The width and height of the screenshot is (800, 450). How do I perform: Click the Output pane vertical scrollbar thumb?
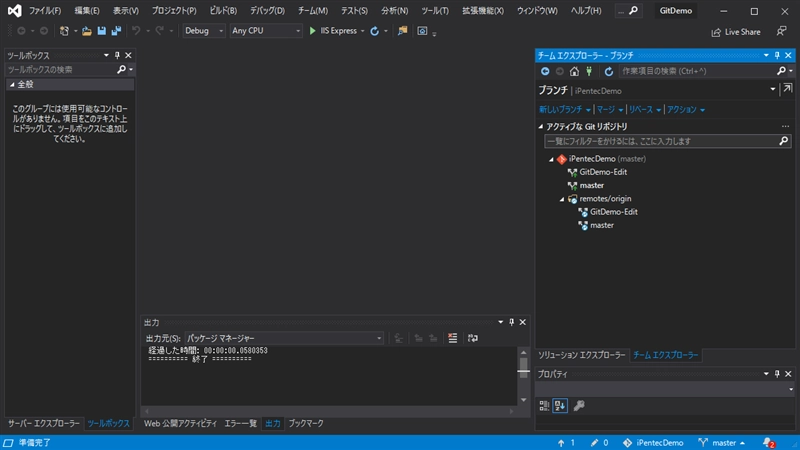pos(523,367)
